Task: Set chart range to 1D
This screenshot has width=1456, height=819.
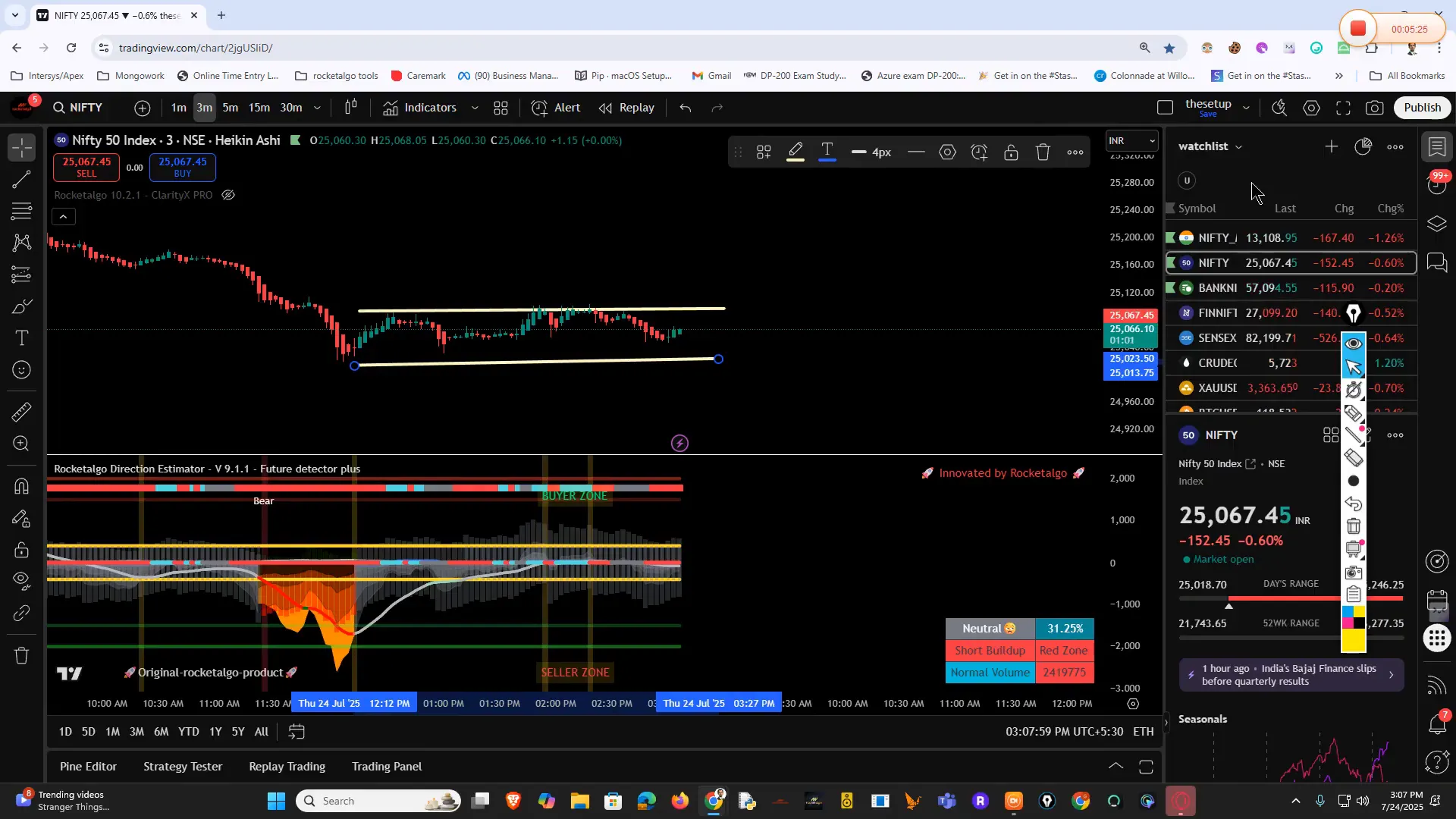Action: click(x=65, y=732)
